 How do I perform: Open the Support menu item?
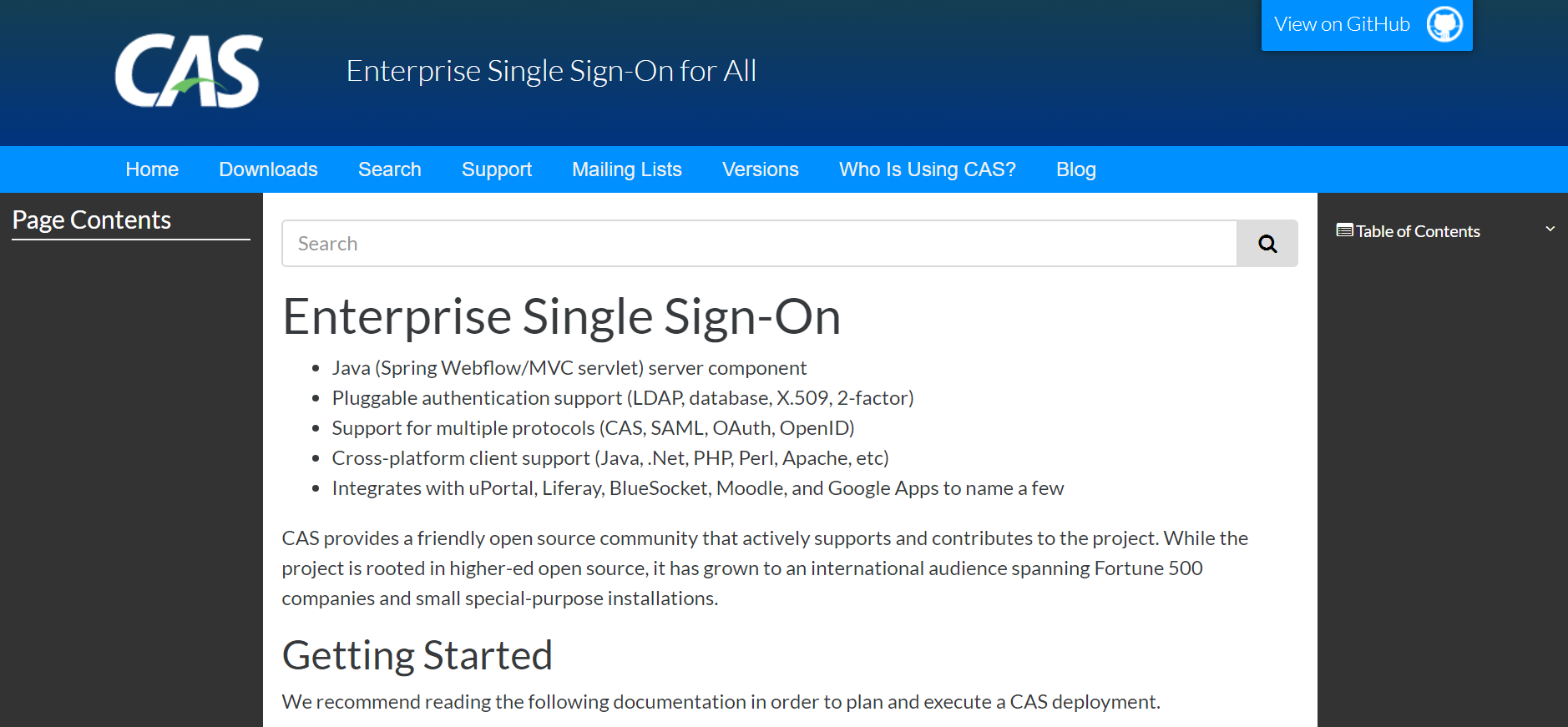pyautogui.click(x=497, y=169)
